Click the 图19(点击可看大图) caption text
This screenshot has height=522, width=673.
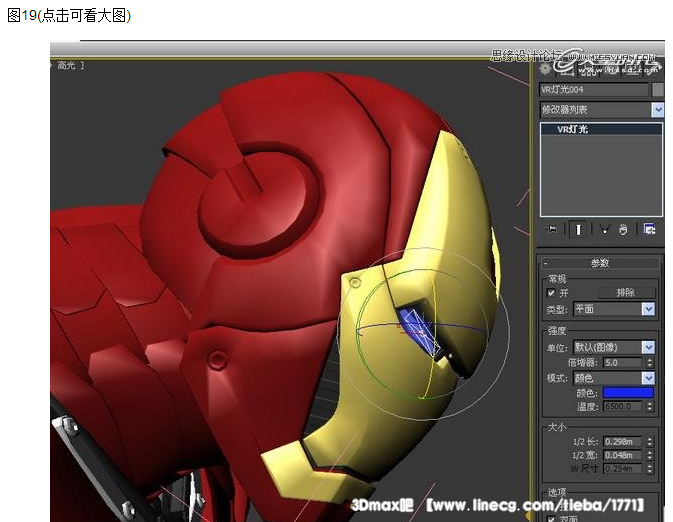69,16
